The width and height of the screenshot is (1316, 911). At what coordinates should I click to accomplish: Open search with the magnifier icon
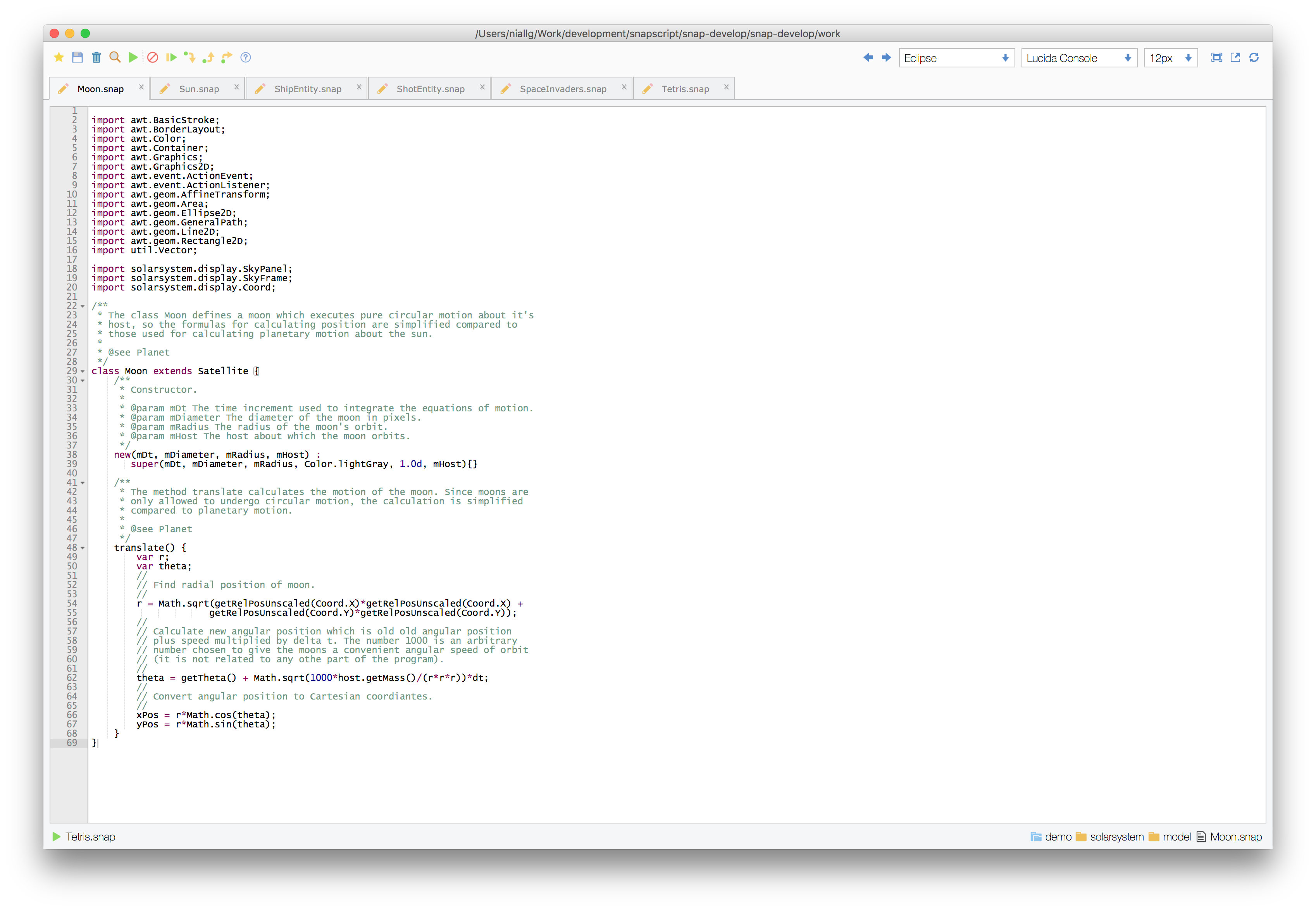(115, 57)
